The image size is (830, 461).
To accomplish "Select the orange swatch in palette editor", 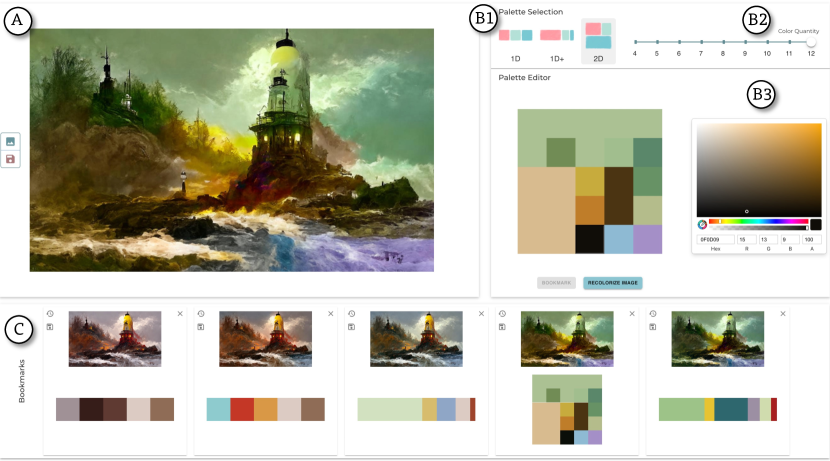I will click(590, 211).
